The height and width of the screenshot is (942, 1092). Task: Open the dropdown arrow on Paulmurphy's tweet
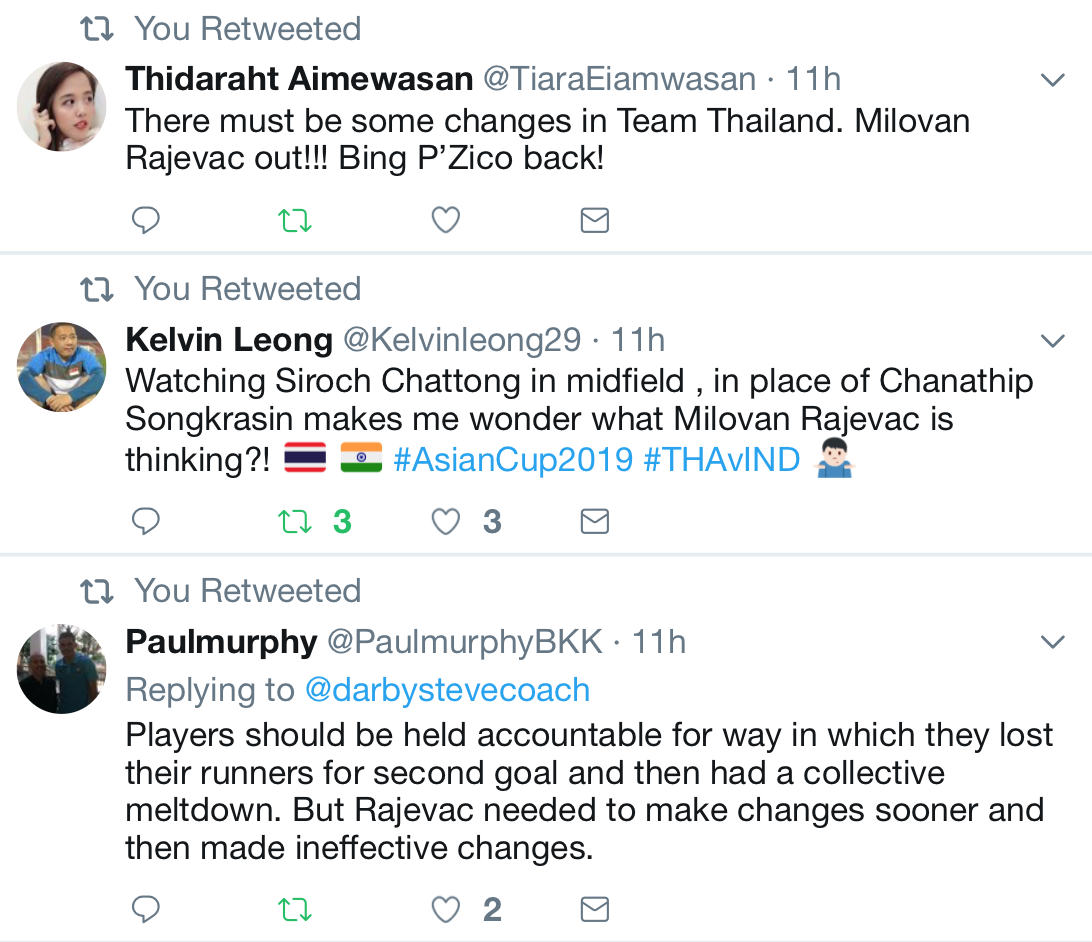tap(1052, 641)
